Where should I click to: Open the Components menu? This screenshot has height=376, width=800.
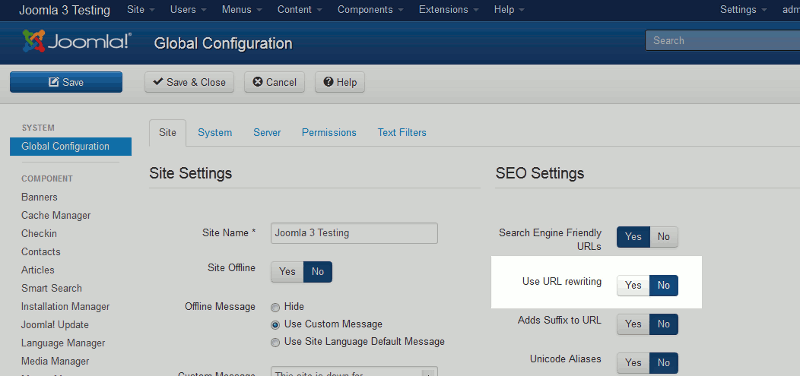tap(370, 10)
